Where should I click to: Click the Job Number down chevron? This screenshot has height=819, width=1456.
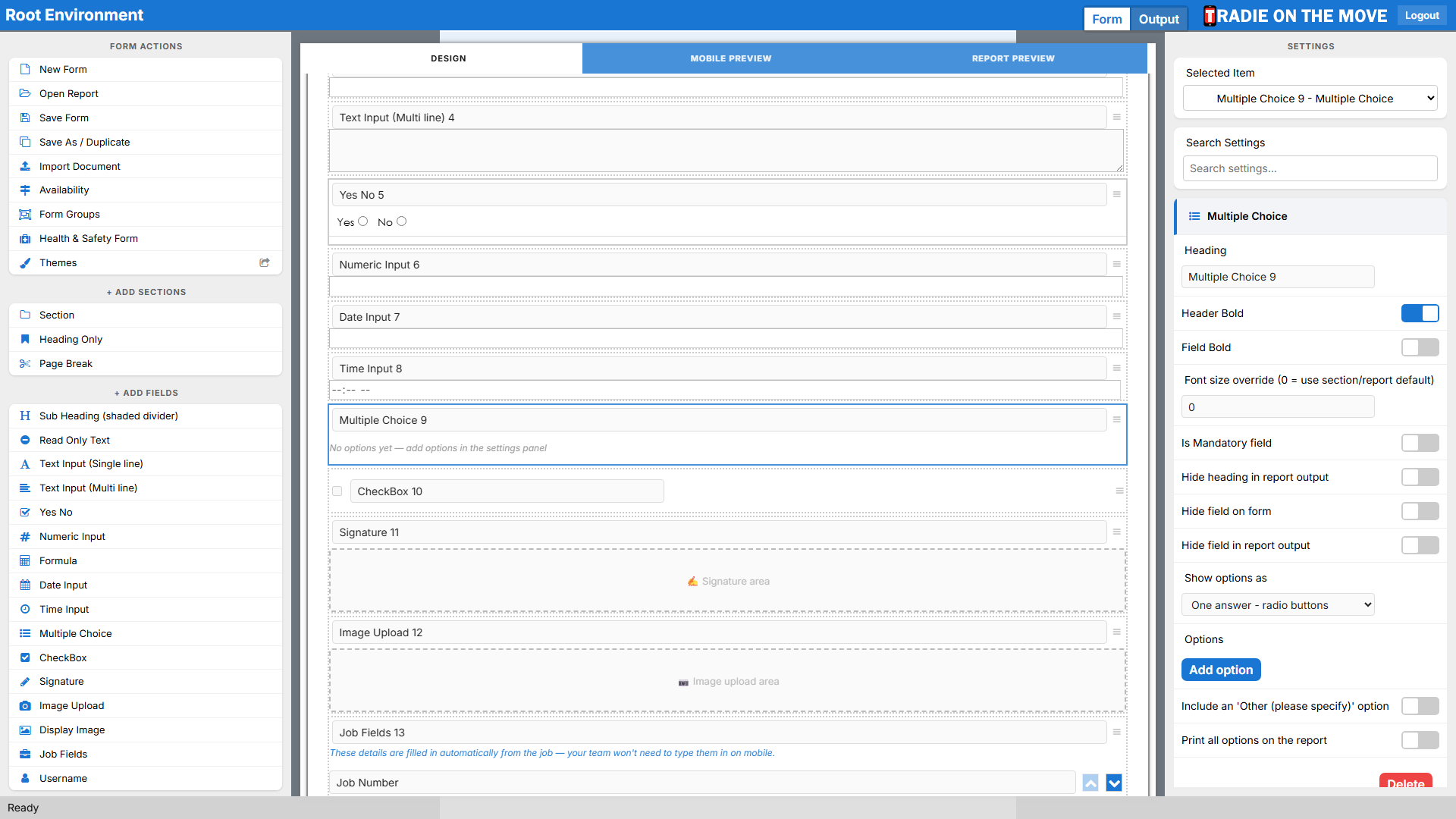pyautogui.click(x=1114, y=783)
